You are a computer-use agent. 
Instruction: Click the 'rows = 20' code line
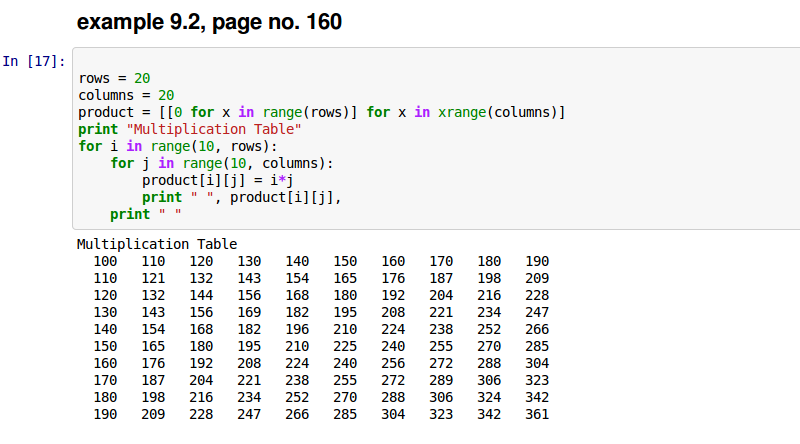[114, 78]
